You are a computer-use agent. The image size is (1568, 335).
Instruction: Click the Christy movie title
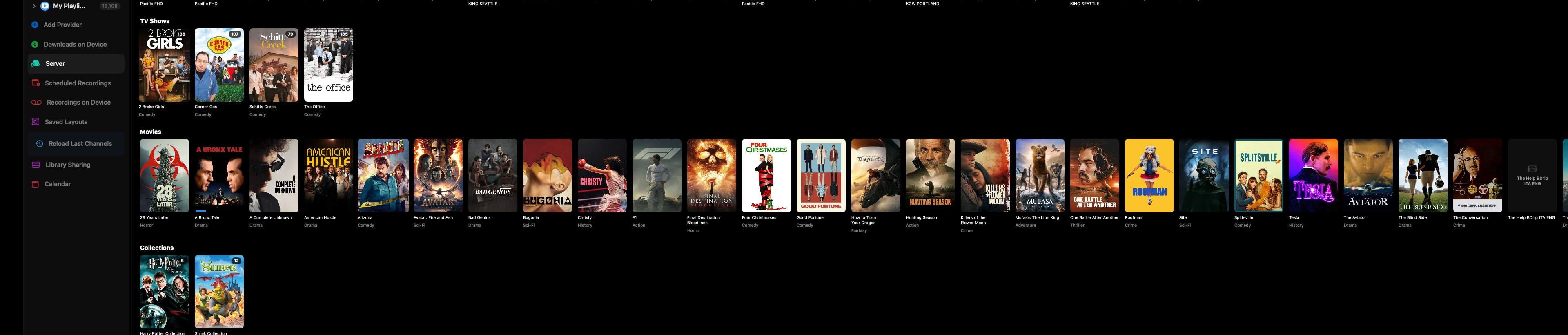click(x=584, y=217)
